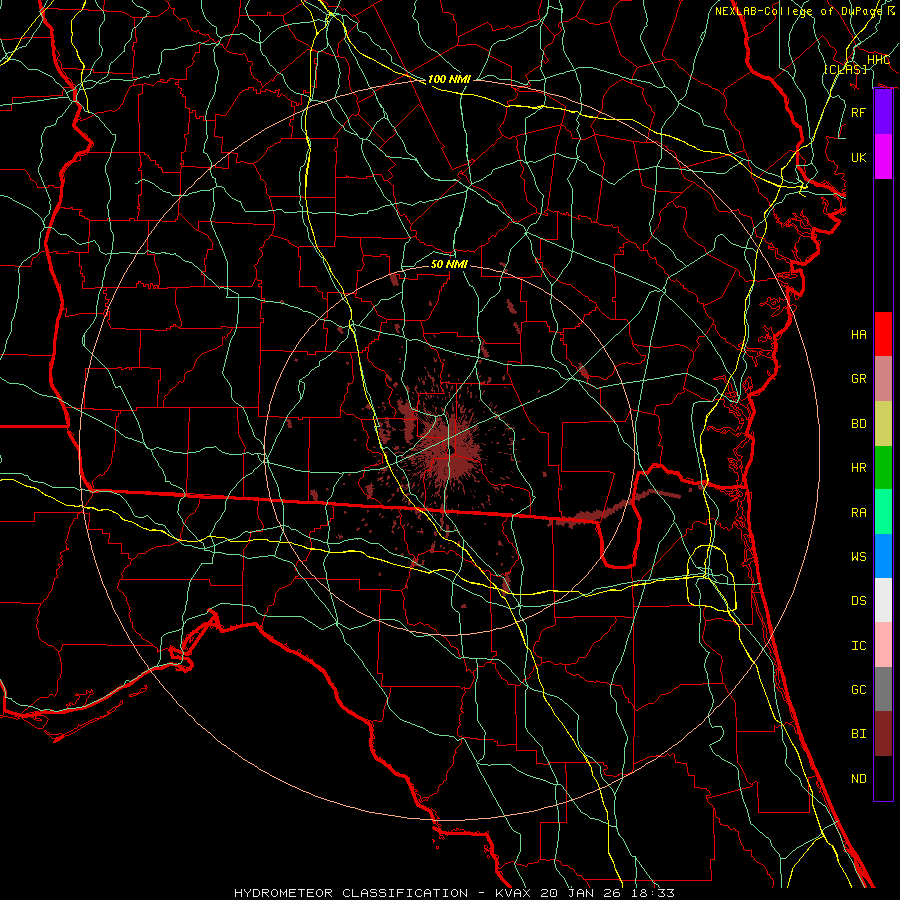Click the DS white legend swatch
Viewport: 900px width, 900px height.
(883, 600)
